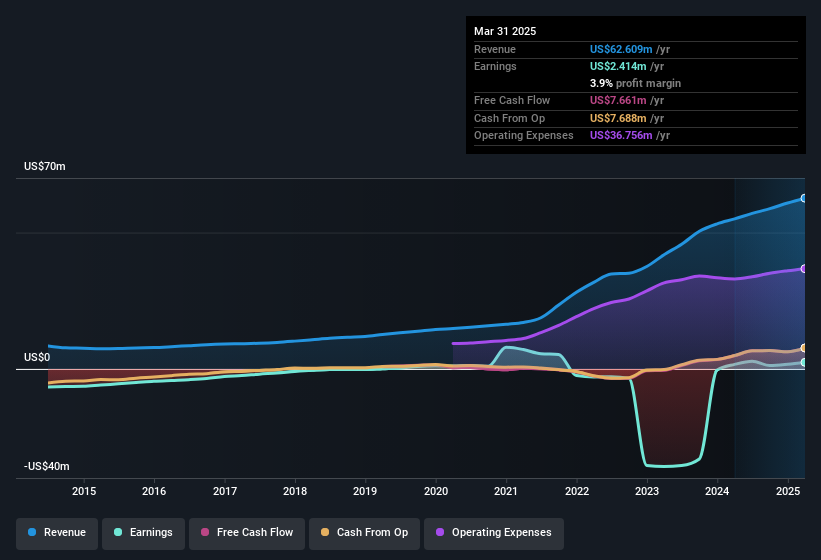Toggle the Free Cash Flow legend button

(x=247, y=533)
